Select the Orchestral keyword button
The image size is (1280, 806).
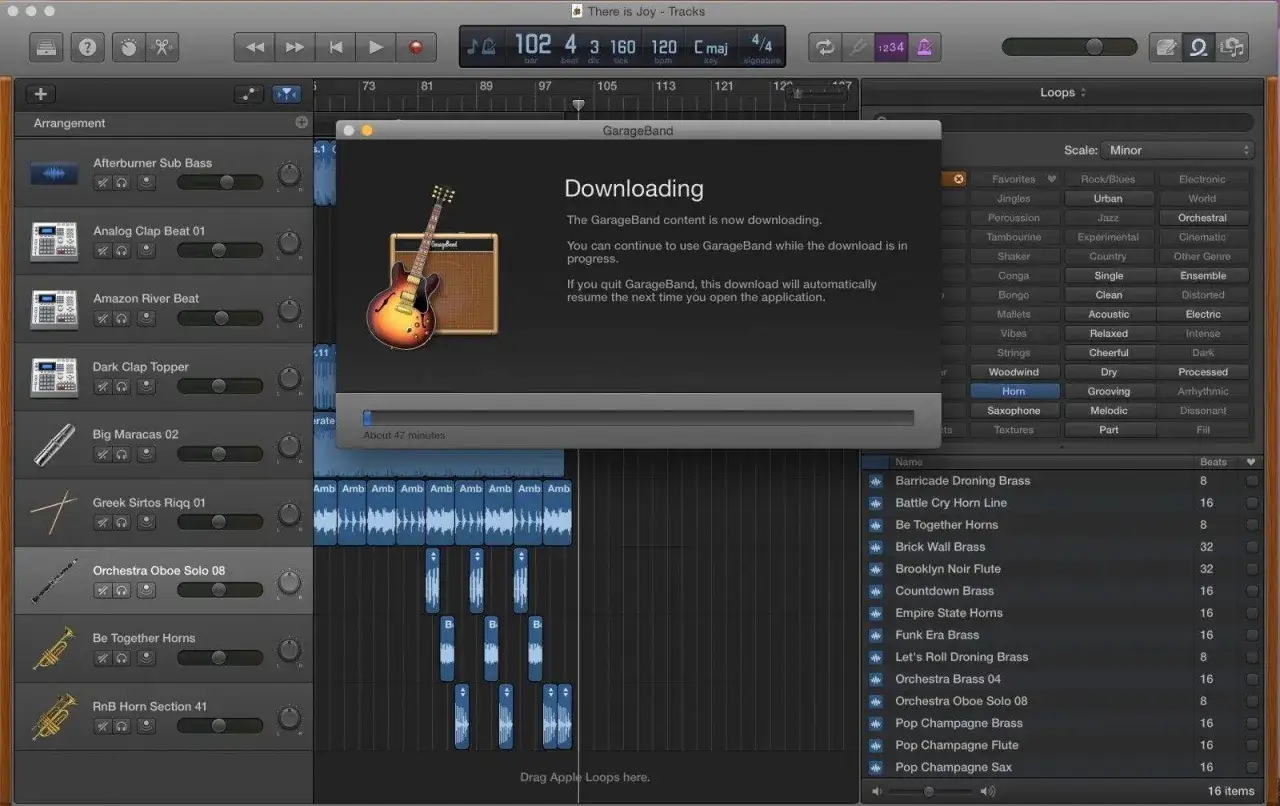1202,217
